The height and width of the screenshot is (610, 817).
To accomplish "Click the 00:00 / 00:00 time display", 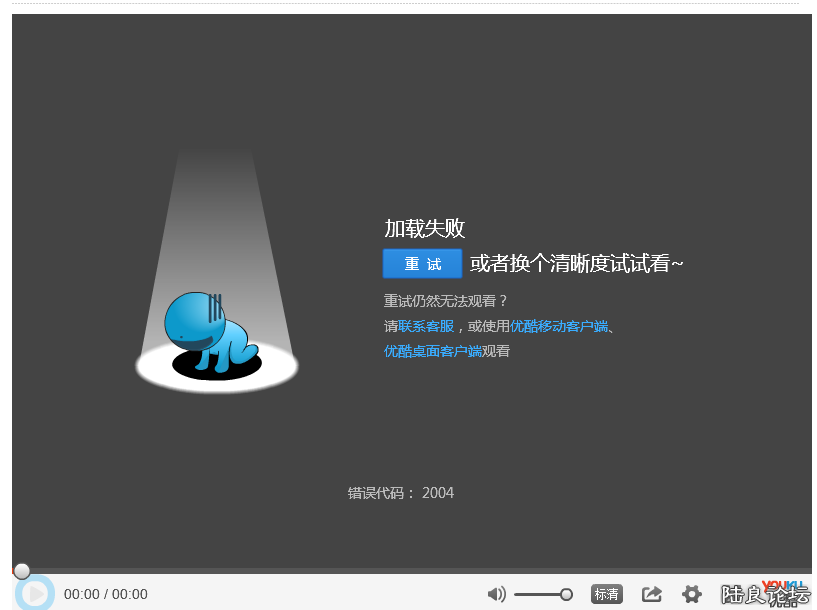I will [x=104, y=593].
